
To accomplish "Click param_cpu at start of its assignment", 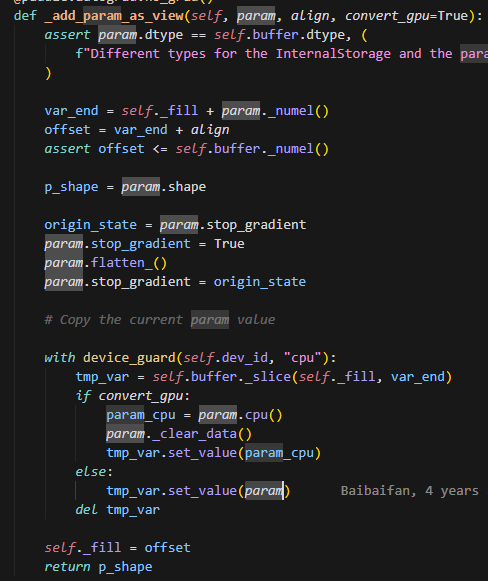I will (x=141, y=415).
